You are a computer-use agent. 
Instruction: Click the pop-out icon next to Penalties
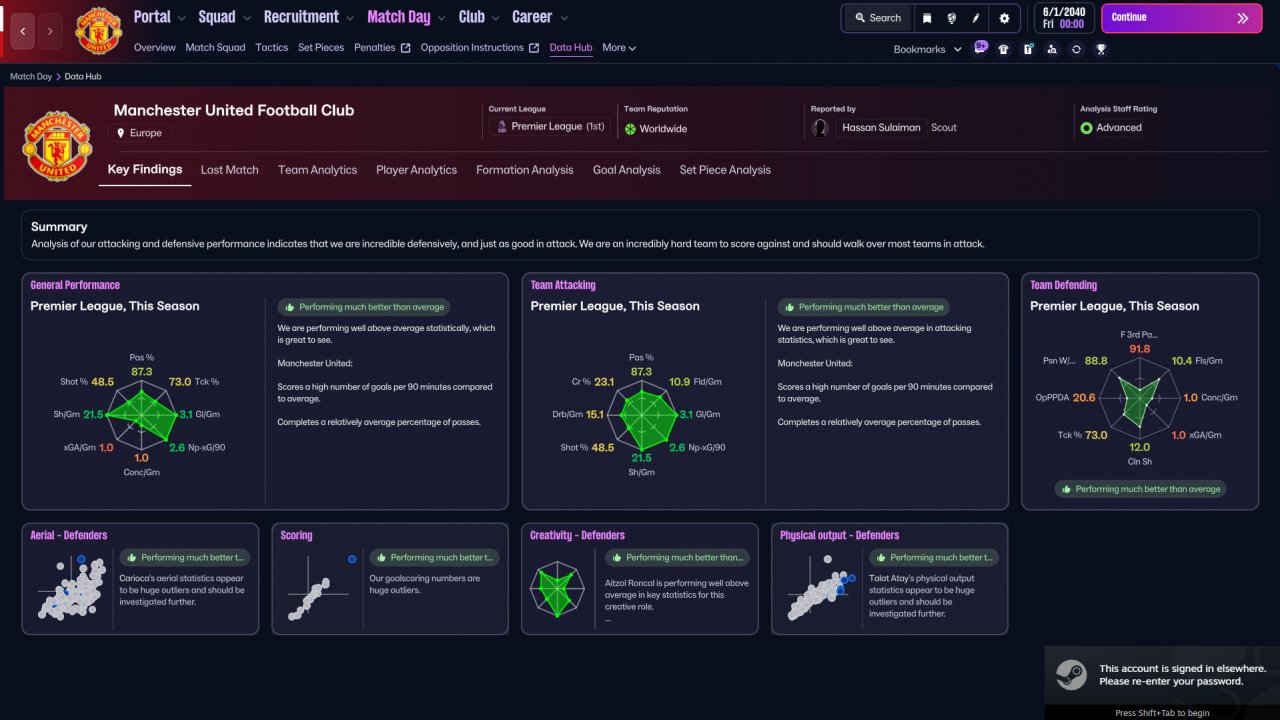[x=406, y=48]
